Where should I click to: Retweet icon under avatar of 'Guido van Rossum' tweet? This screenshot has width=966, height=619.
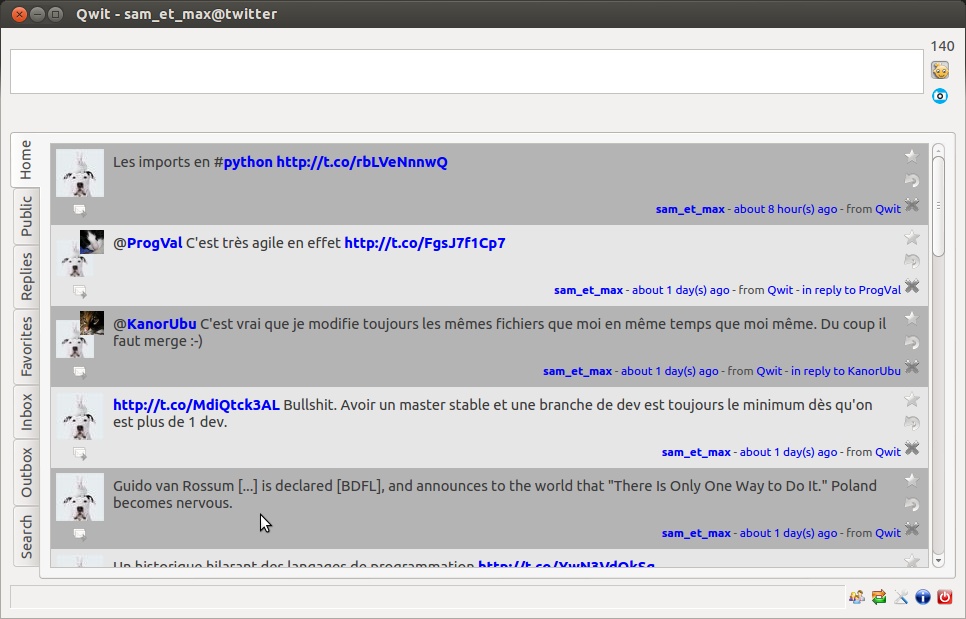(x=79, y=534)
